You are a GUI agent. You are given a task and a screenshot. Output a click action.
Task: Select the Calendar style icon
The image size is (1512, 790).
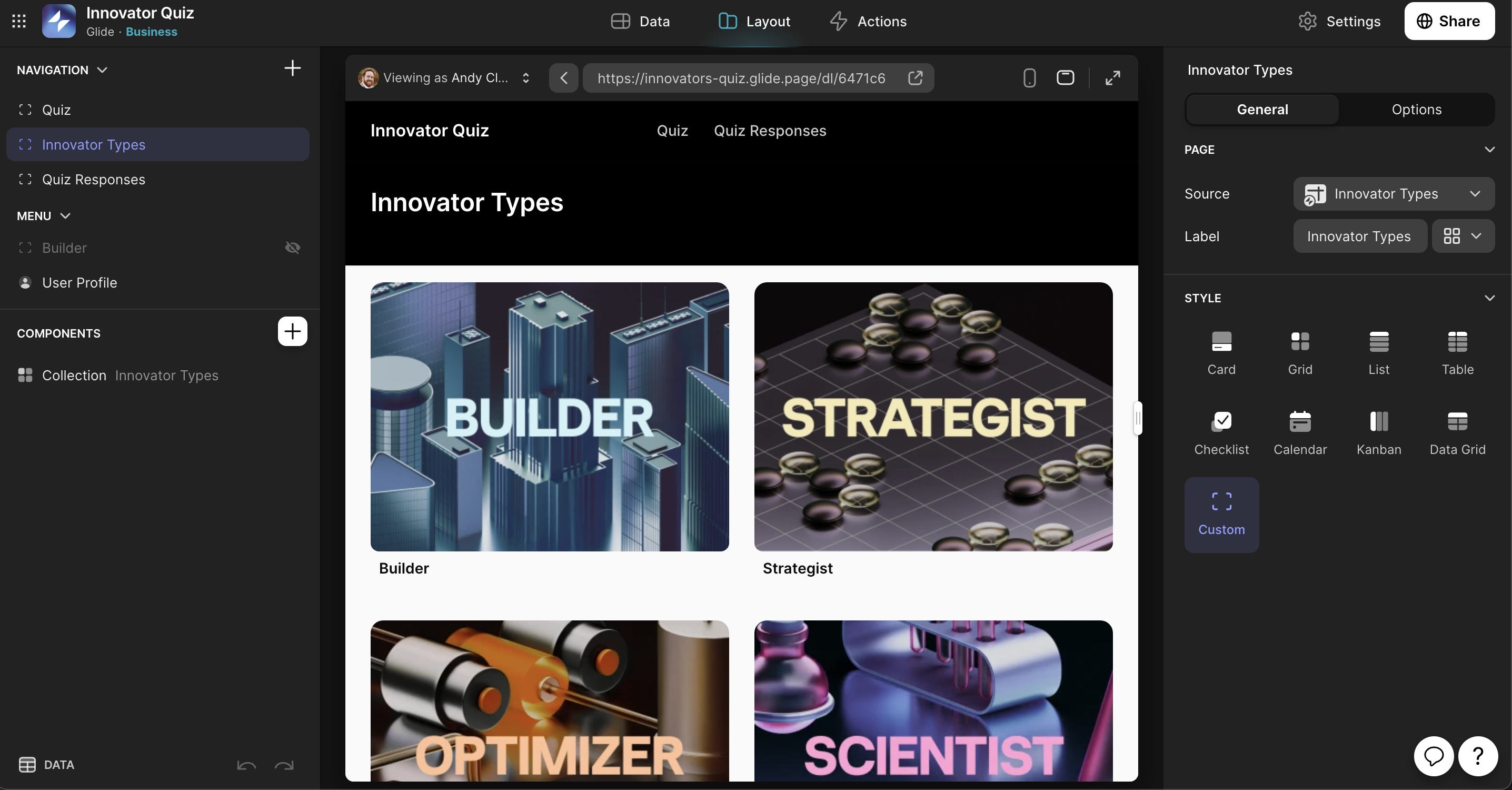[x=1300, y=433]
